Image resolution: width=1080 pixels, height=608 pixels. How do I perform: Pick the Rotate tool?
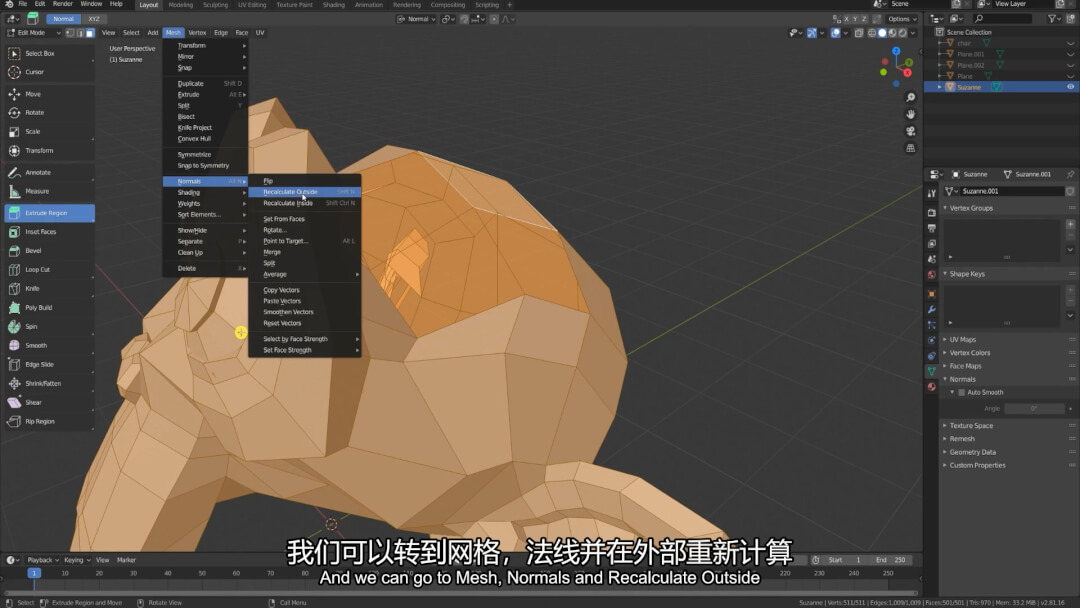tap(49, 112)
